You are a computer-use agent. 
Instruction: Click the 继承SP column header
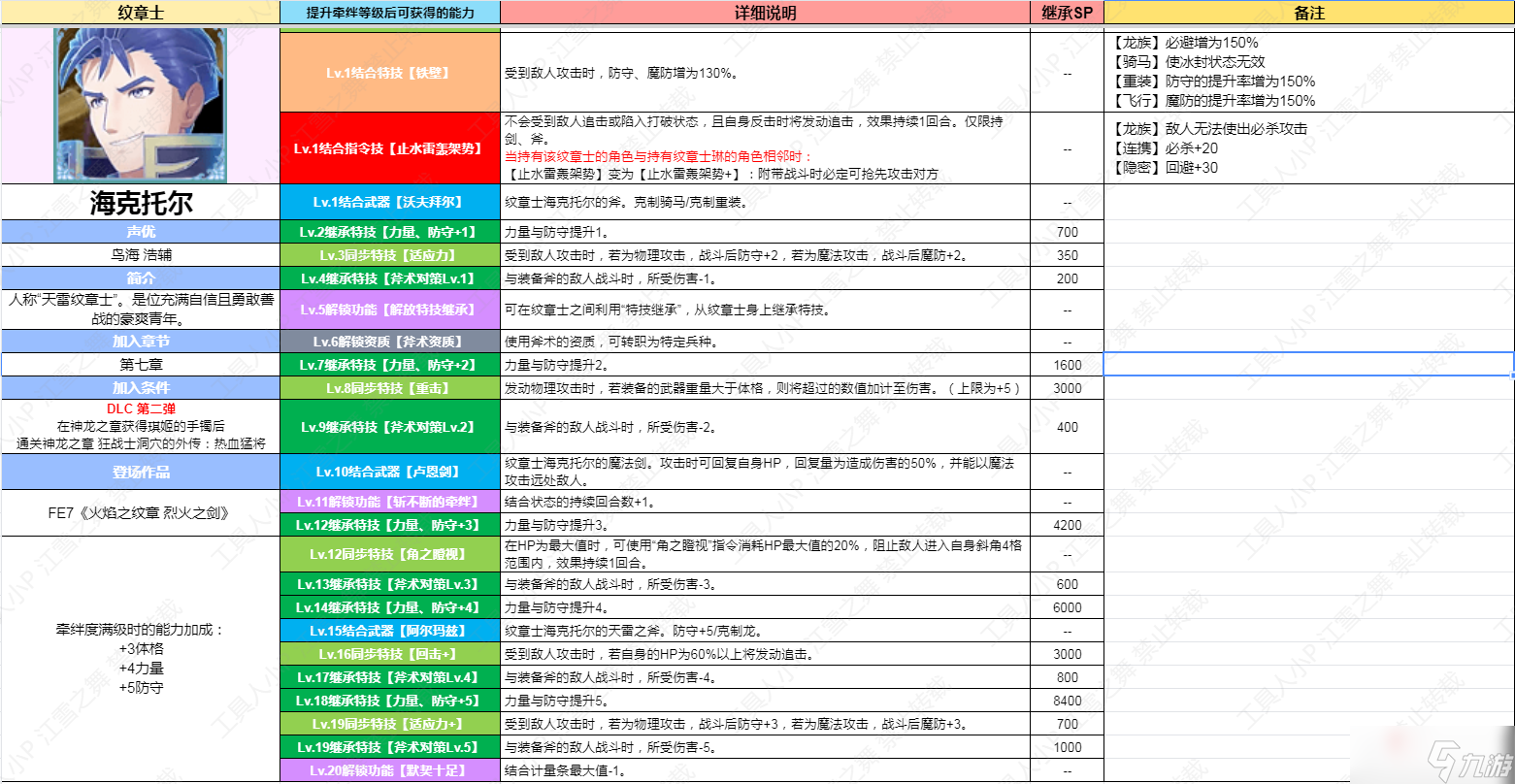pyautogui.click(x=1067, y=13)
